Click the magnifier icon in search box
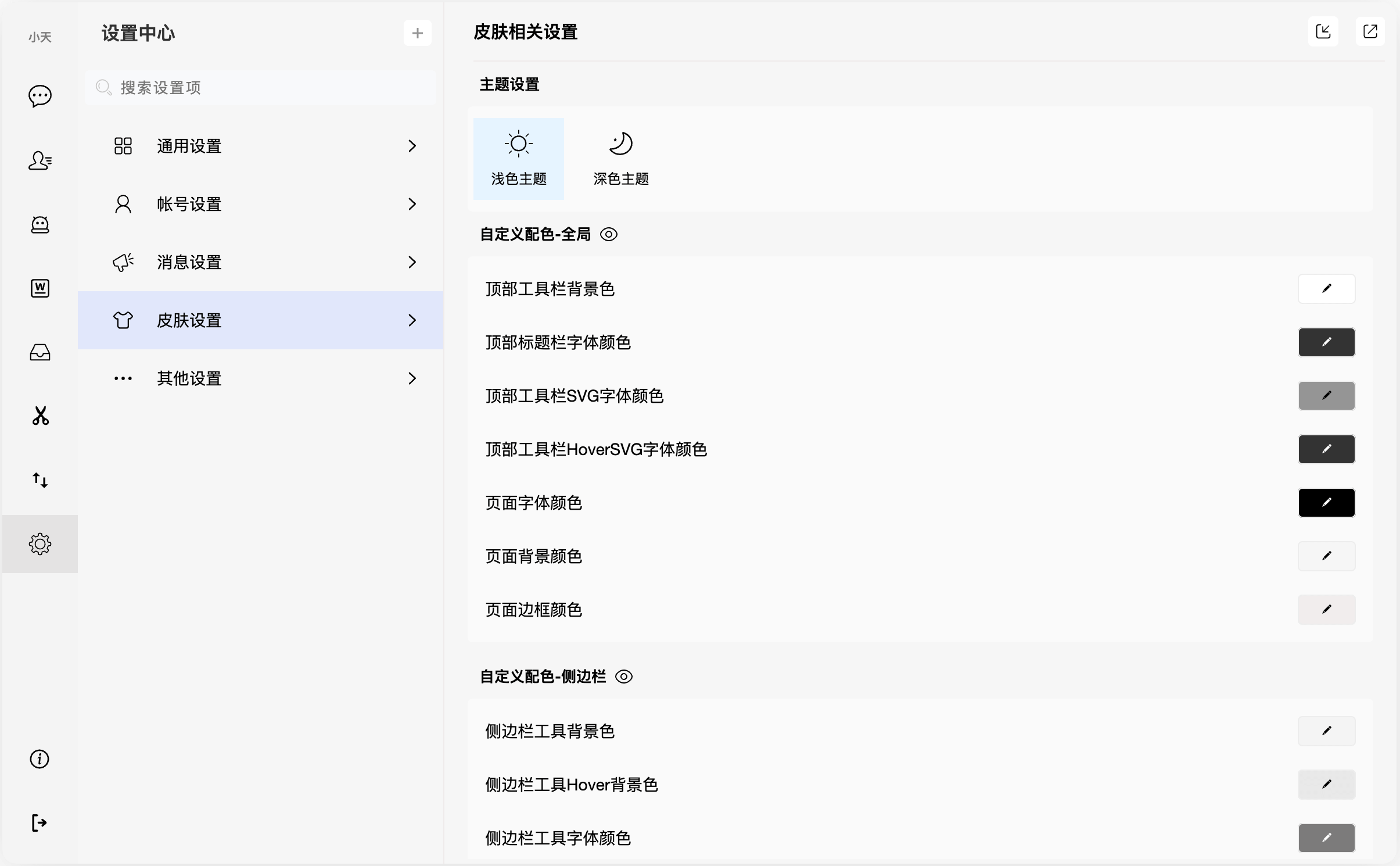 click(103, 88)
